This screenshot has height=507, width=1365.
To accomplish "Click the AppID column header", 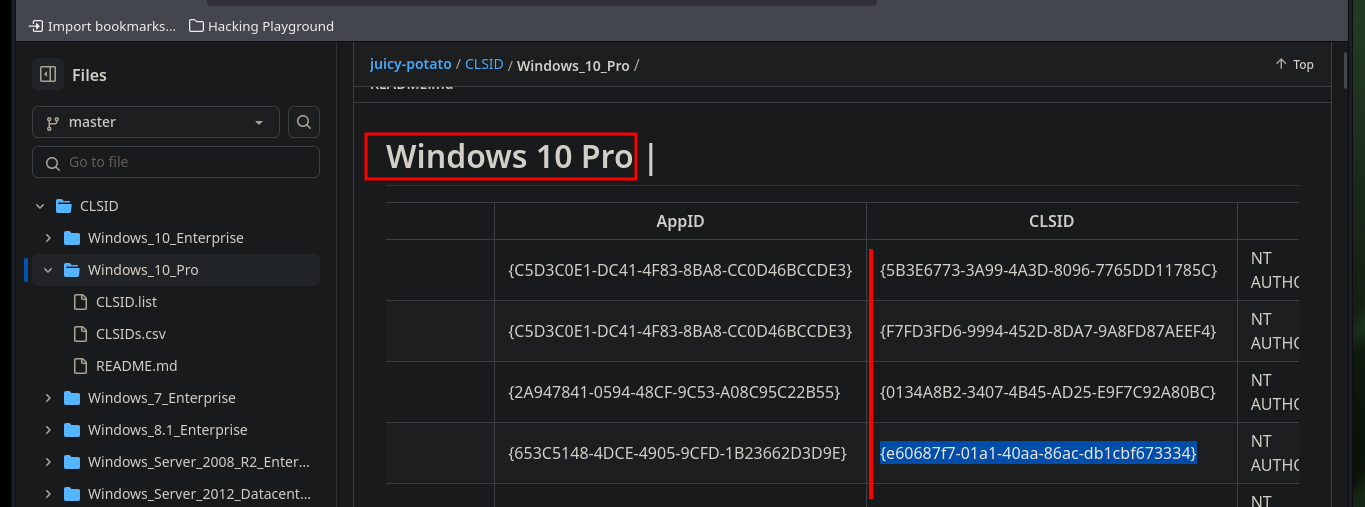I will pos(680,221).
